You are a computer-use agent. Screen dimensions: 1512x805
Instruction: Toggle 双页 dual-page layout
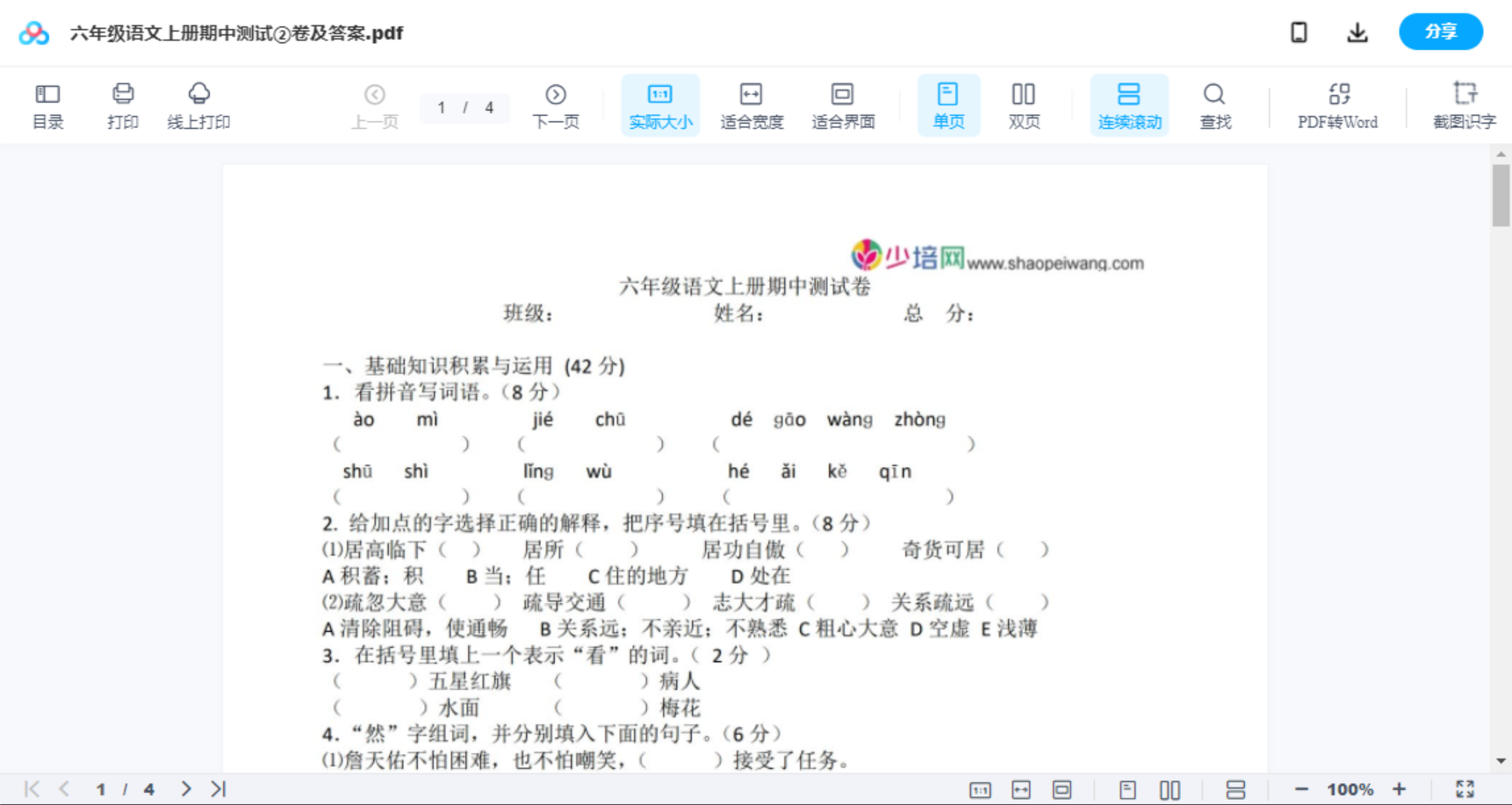pyautogui.click(x=1024, y=104)
